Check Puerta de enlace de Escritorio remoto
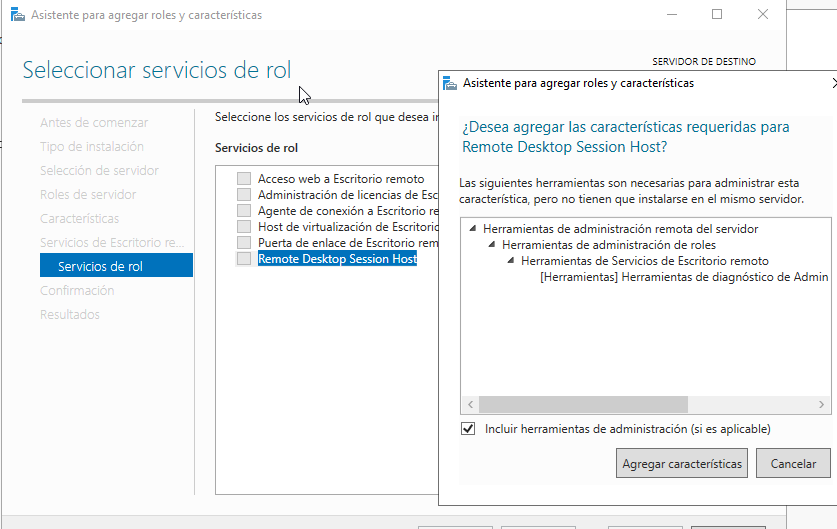Image resolution: width=837 pixels, height=529 pixels. click(x=244, y=242)
